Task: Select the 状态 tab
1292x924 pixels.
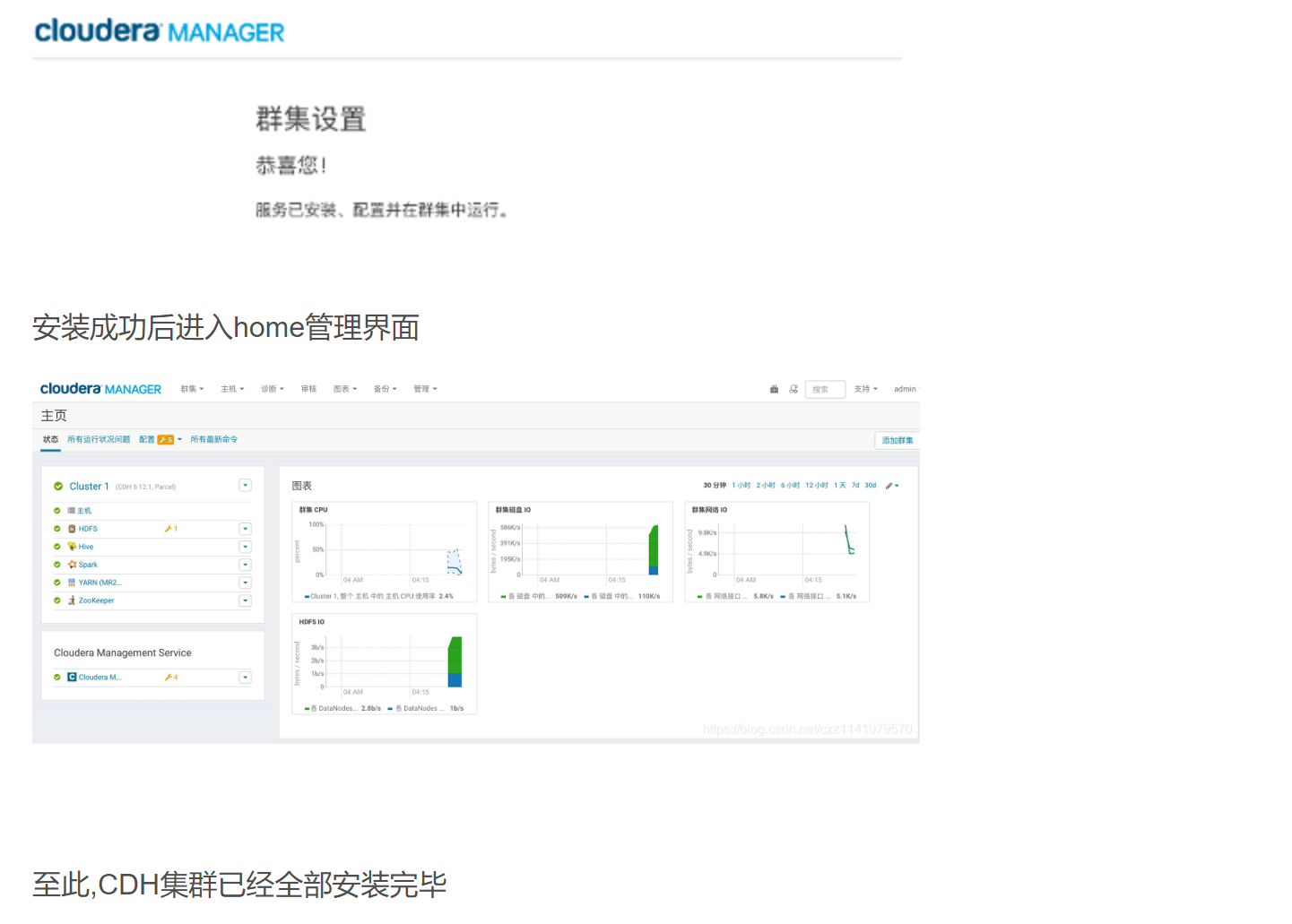Action: (50, 440)
